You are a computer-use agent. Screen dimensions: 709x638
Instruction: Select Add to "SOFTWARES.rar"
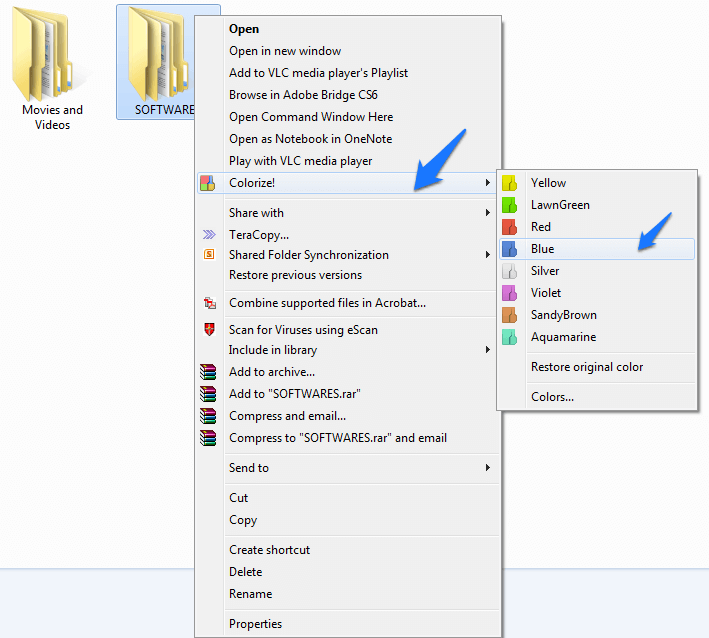(348, 394)
